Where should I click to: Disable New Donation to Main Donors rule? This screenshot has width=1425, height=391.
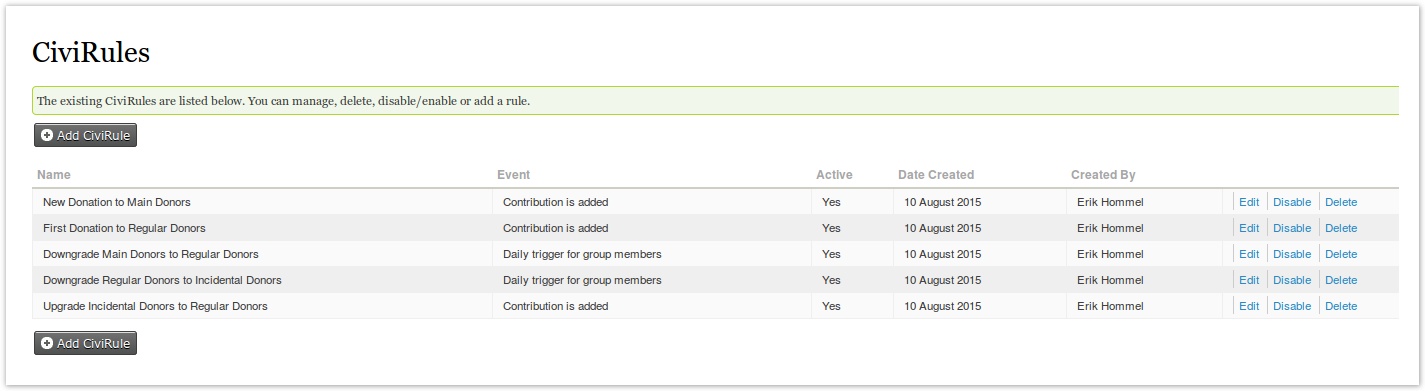(1292, 202)
